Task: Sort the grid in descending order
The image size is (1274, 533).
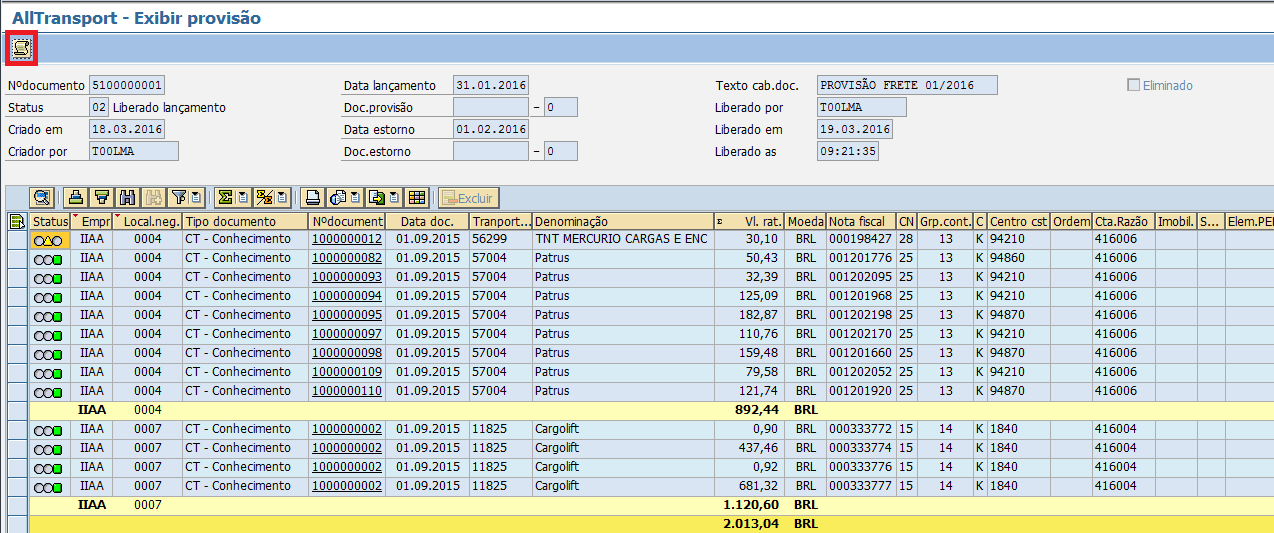Action: coord(101,198)
